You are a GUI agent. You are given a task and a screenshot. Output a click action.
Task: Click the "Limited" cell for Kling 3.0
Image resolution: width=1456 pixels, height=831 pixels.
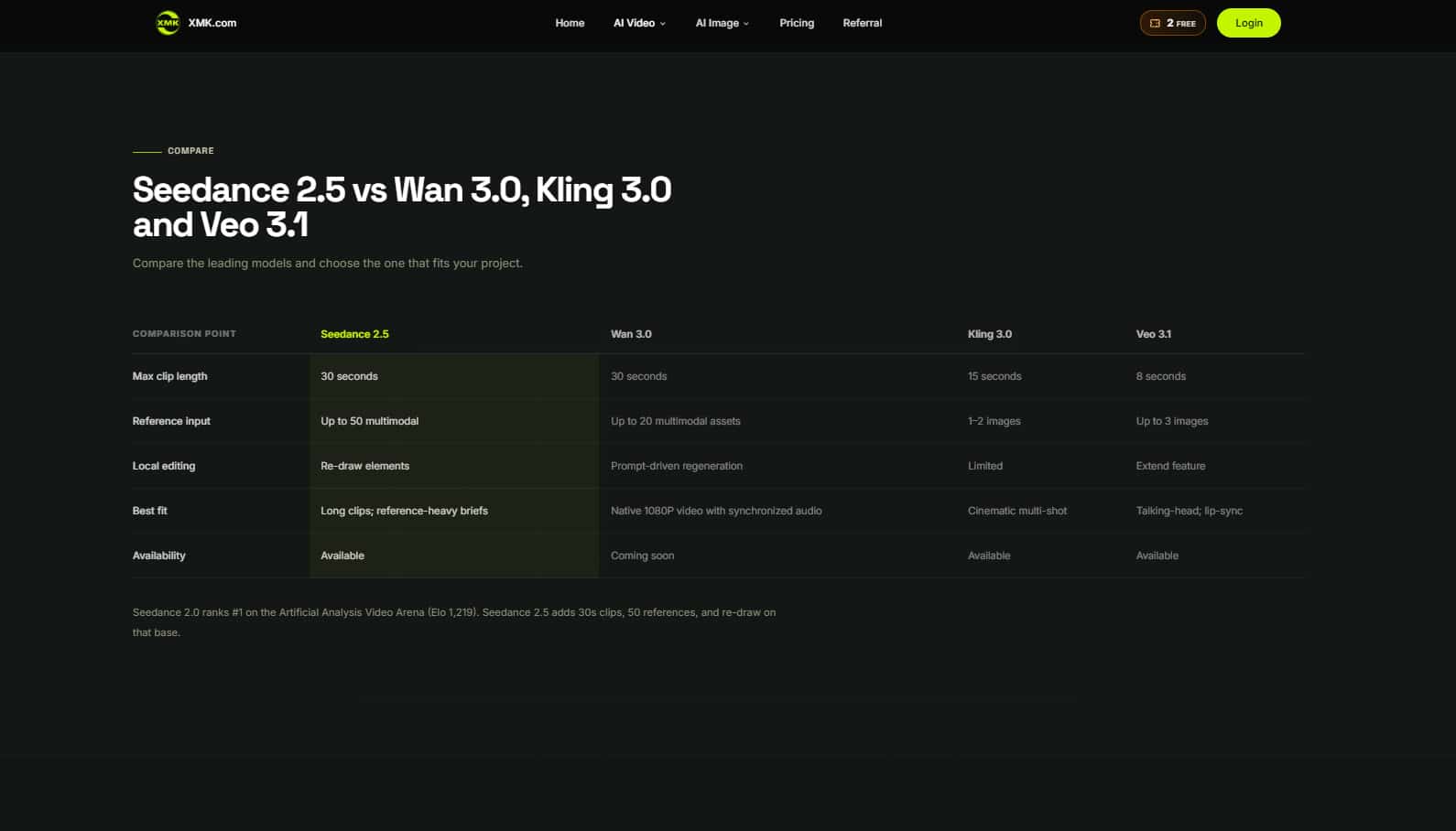tap(985, 466)
